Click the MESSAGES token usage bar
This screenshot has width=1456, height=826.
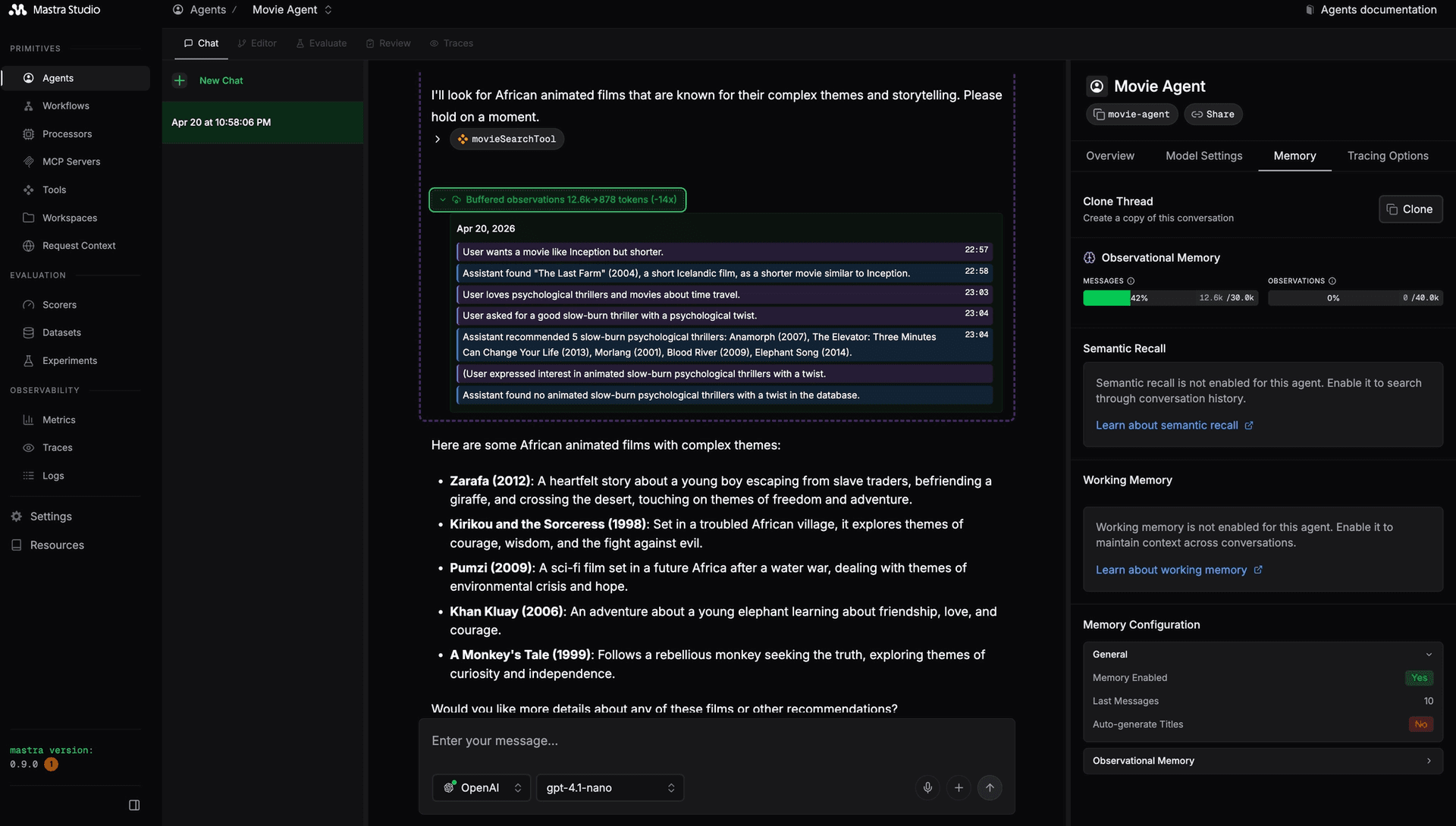point(1170,297)
